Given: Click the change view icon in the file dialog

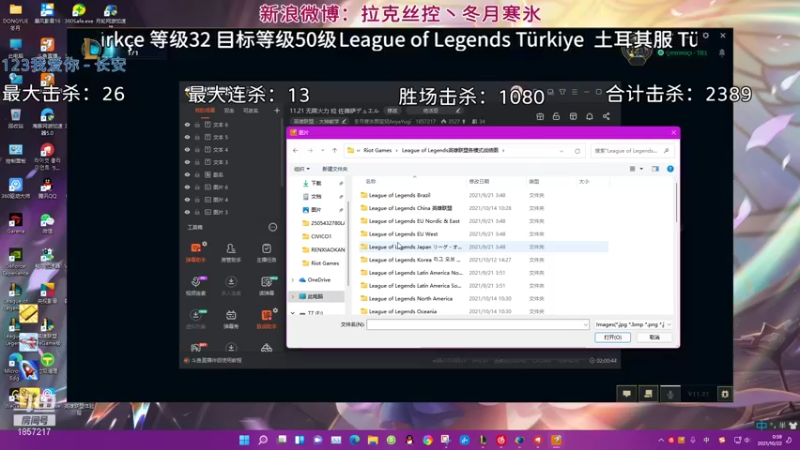Looking at the screenshot, I should pos(633,169).
